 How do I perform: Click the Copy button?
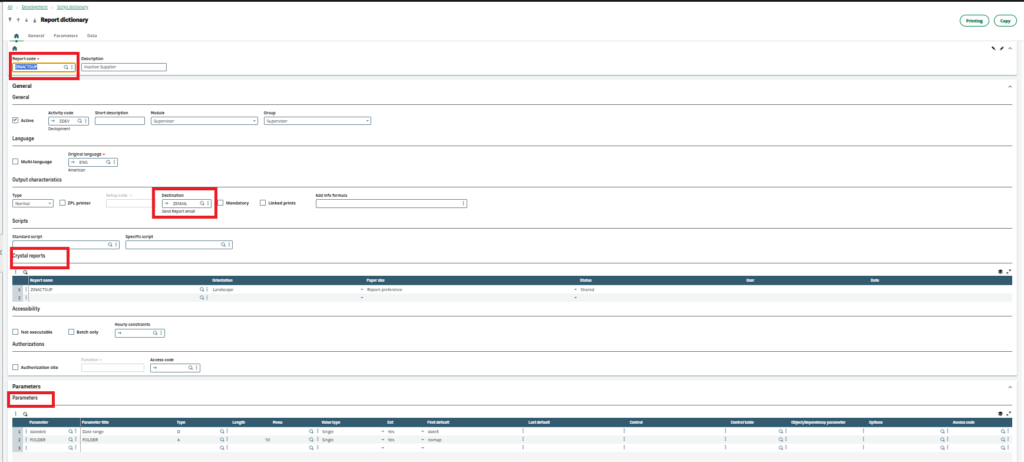point(1006,21)
